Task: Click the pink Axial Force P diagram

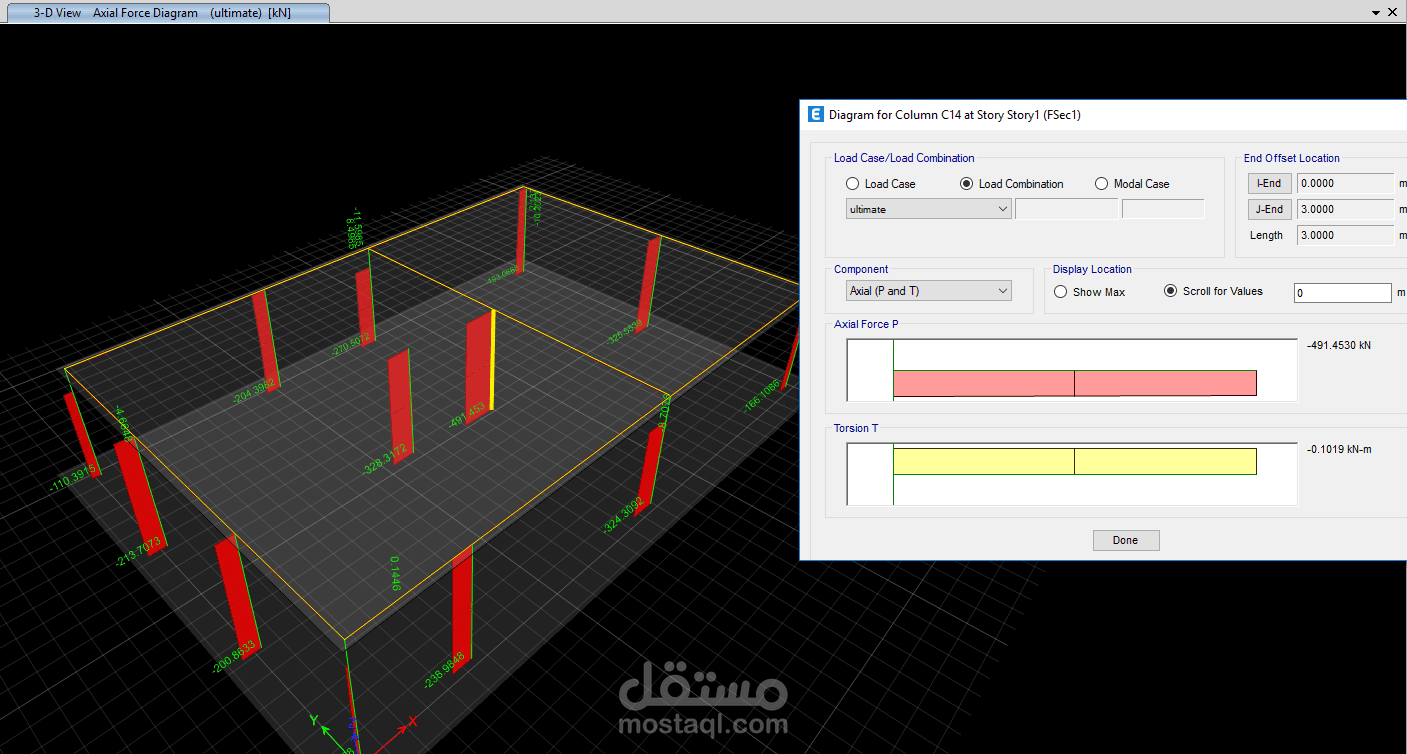Action: point(1074,383)
